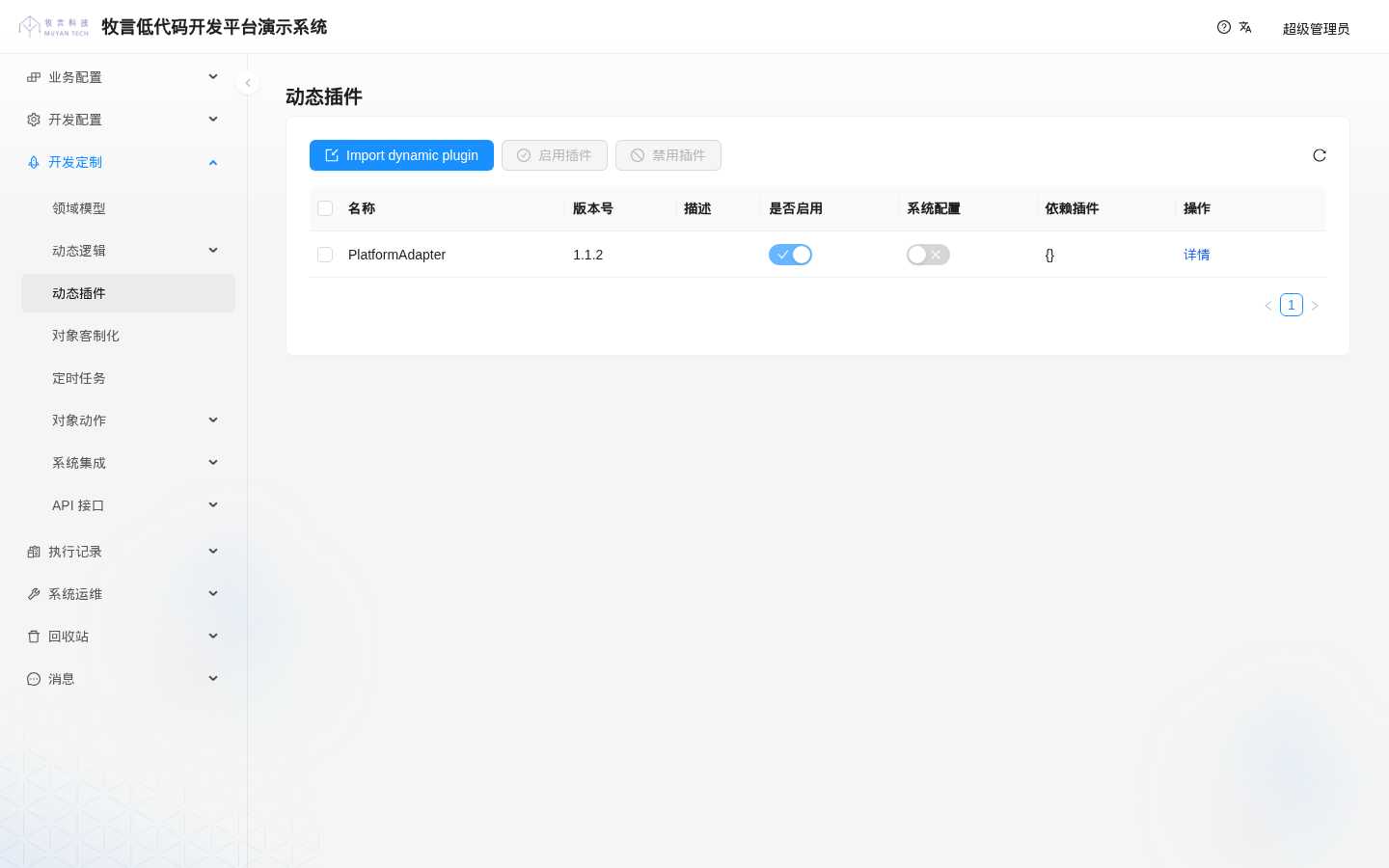Check the select-all header checkbox

point(325,208)
